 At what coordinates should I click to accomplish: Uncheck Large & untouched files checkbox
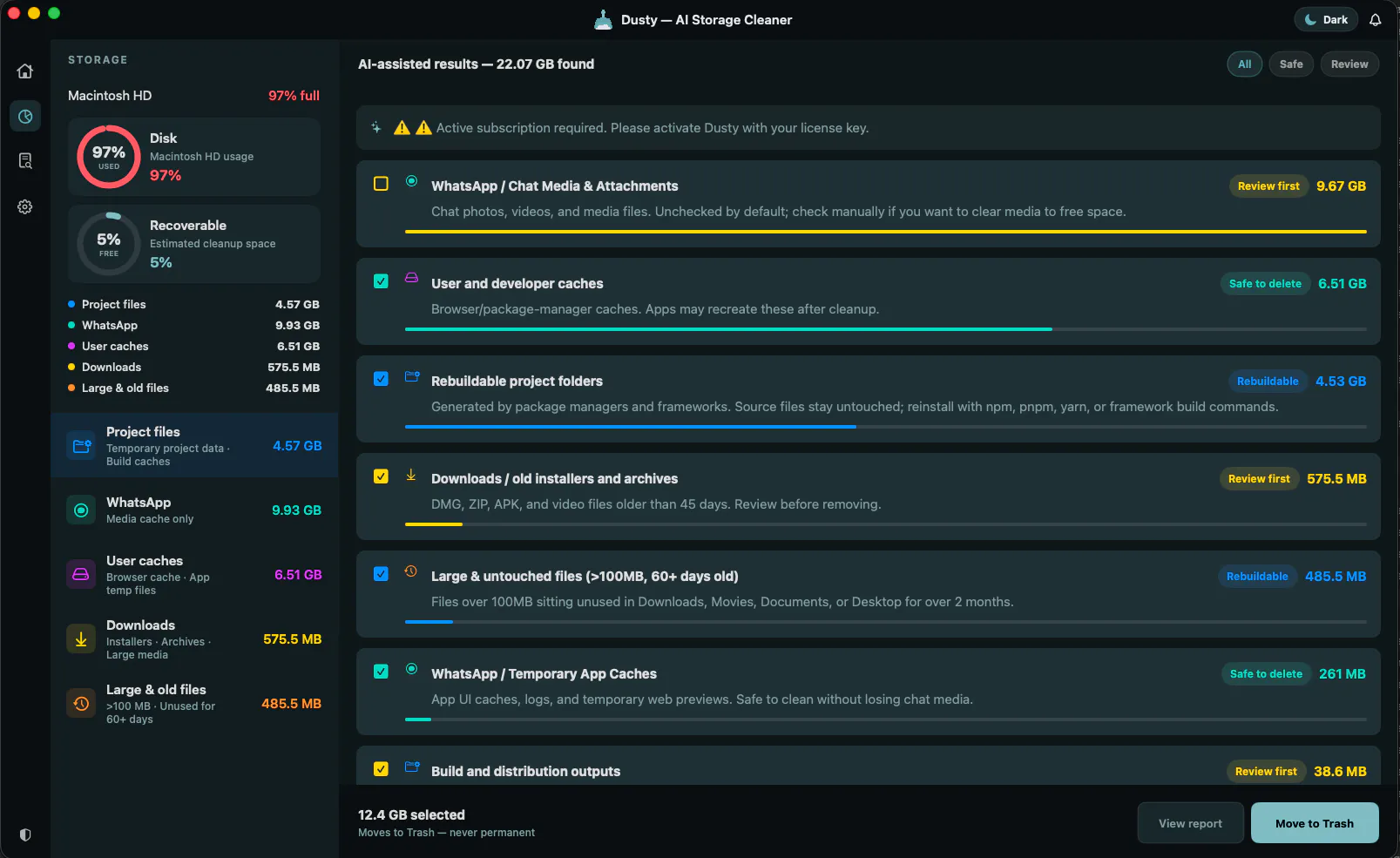click(x=381, y=574)
